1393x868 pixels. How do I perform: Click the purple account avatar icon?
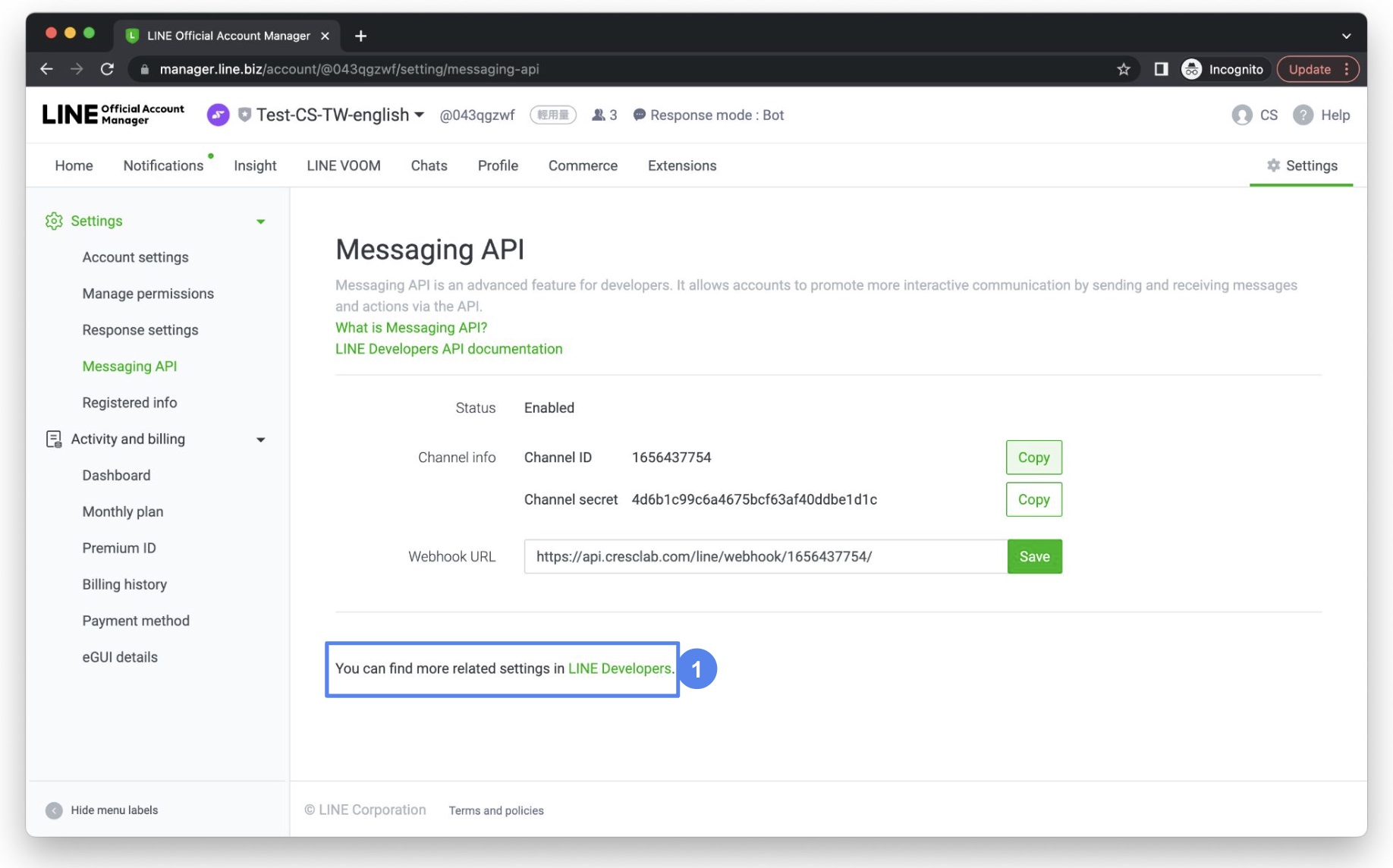coord(218,115)
